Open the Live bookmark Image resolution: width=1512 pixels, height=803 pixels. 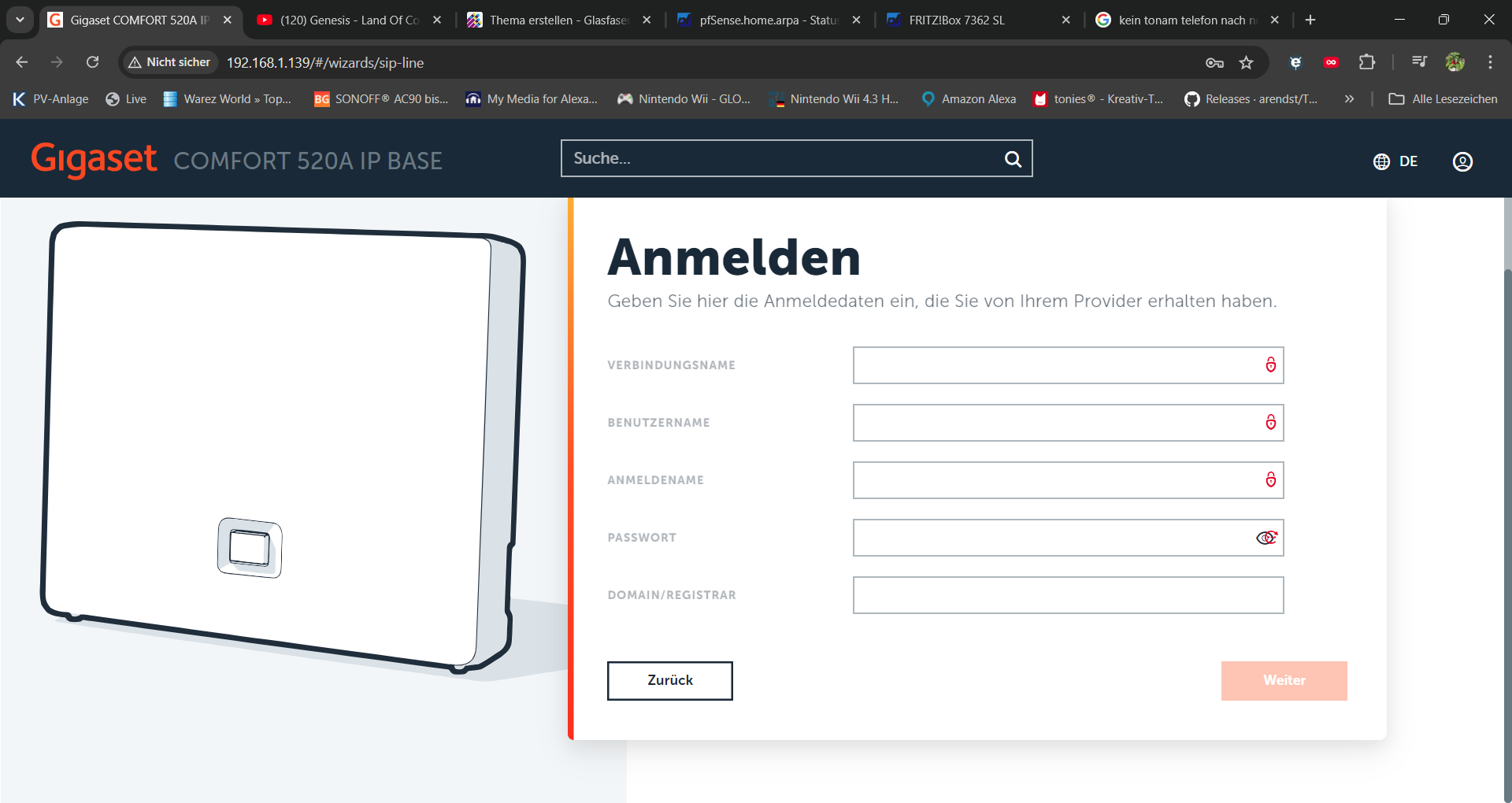[x=127, y=98]
